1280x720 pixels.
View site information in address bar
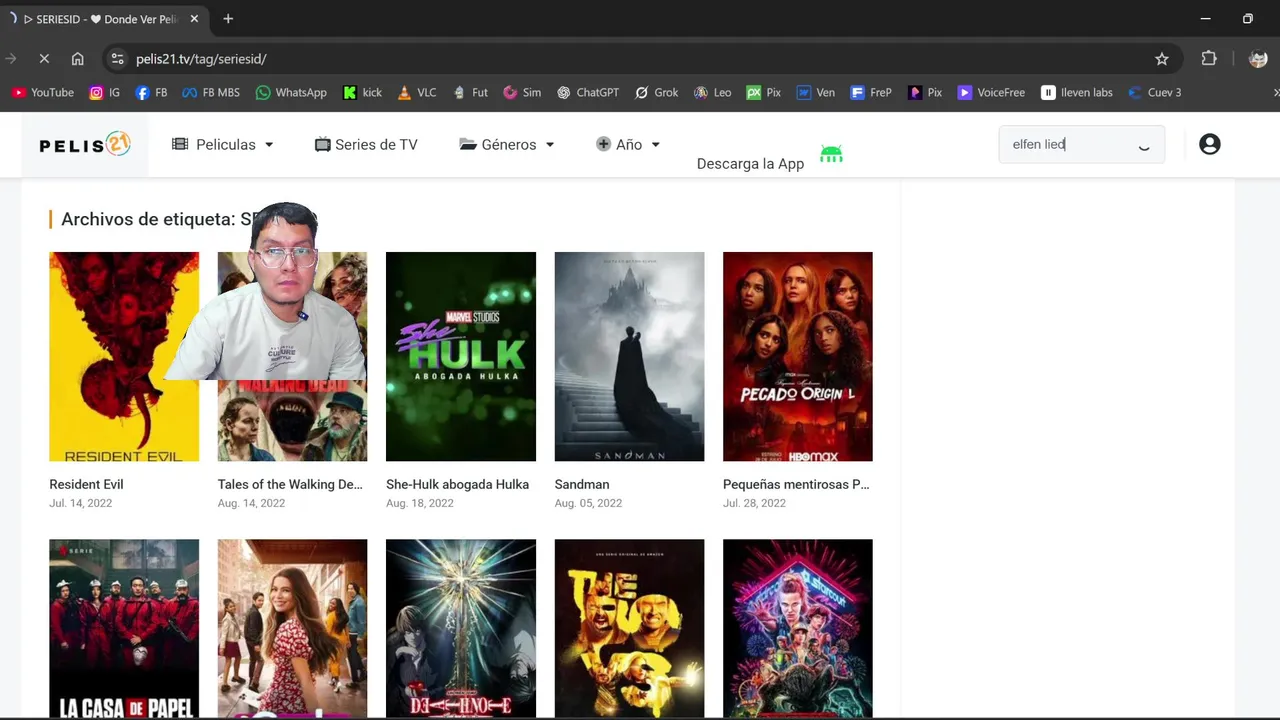[x=118, y=59]
